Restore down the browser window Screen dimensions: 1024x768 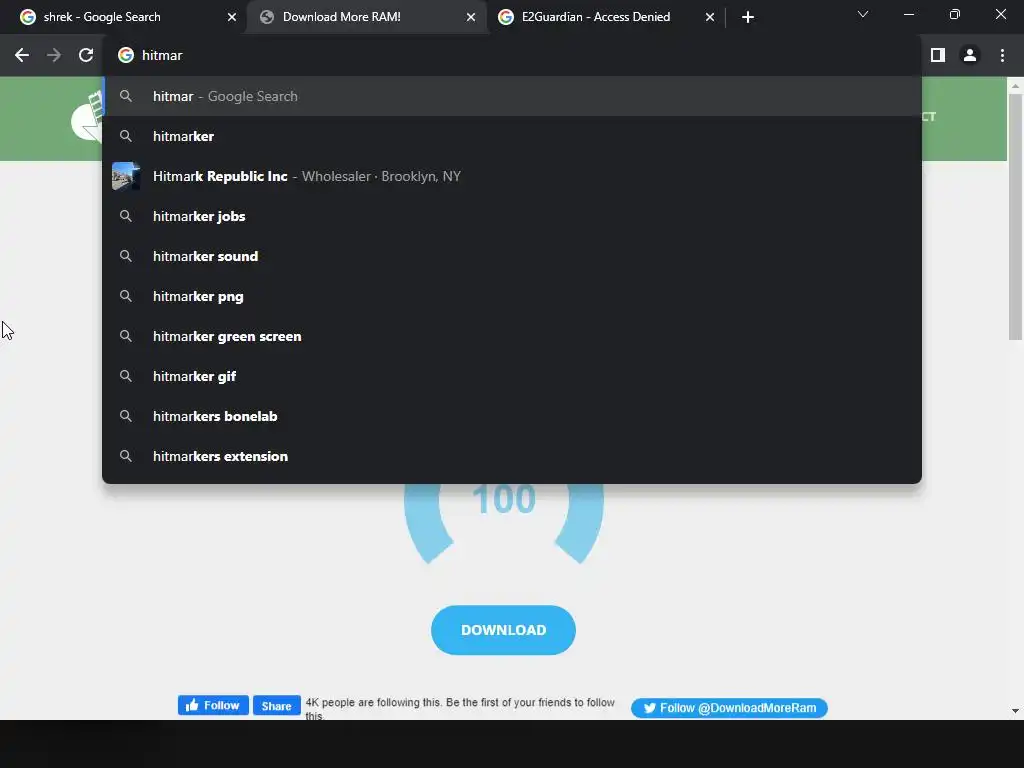954,14
